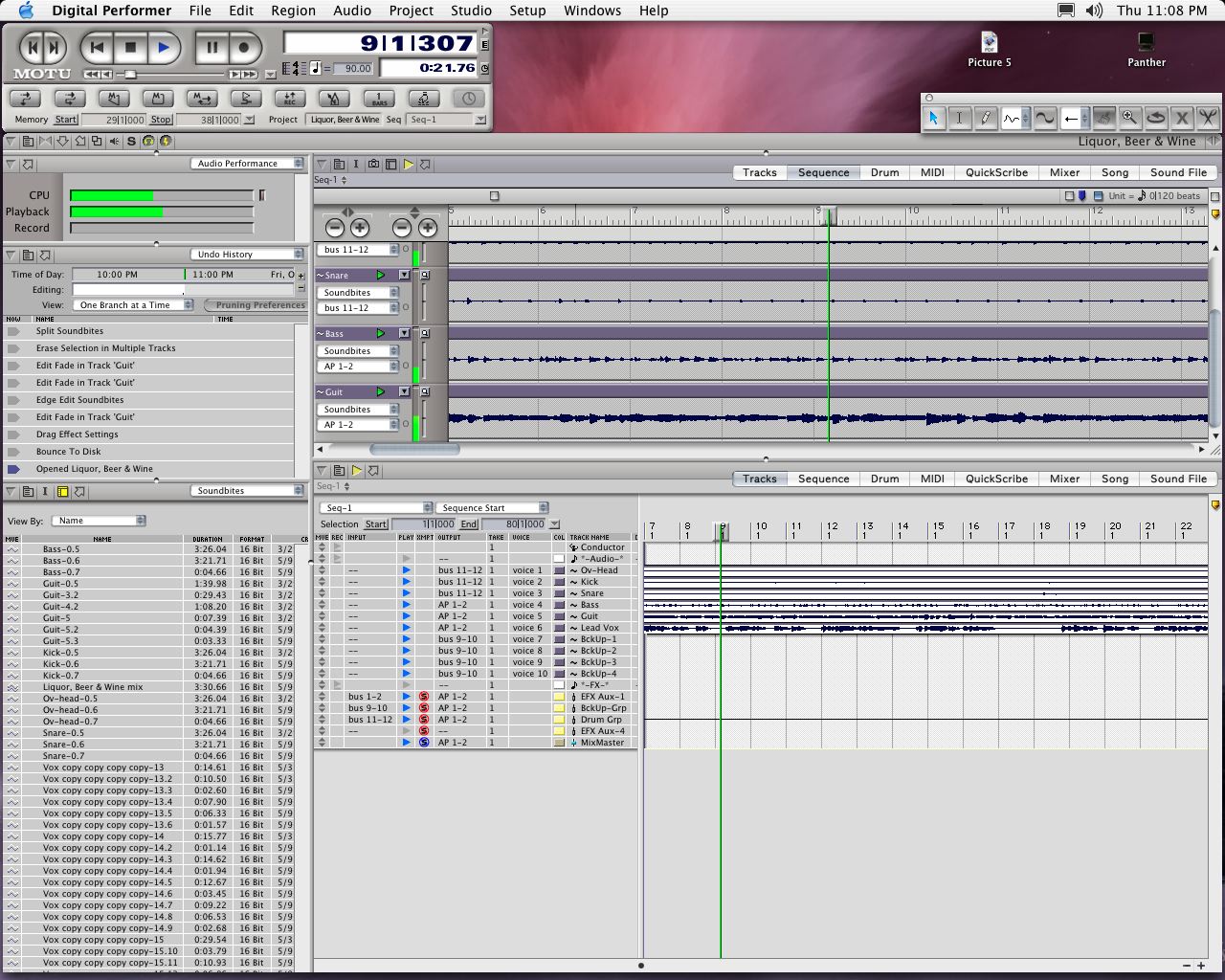Image resolution: width=1225 pixels, height=980 pixels.
Task: Toggle play button on Snare track strip
Action: 380,276
